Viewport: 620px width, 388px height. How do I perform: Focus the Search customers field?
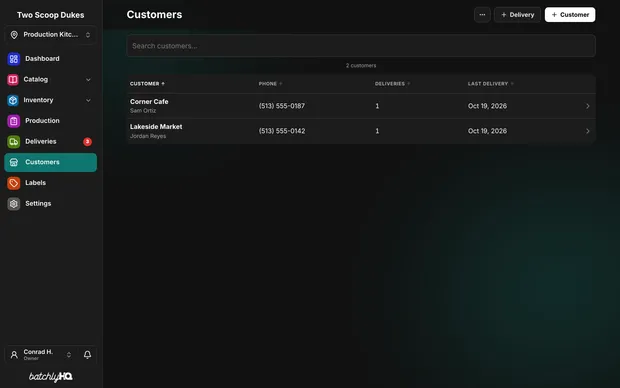pyautogui.click(x=361, y=46)
